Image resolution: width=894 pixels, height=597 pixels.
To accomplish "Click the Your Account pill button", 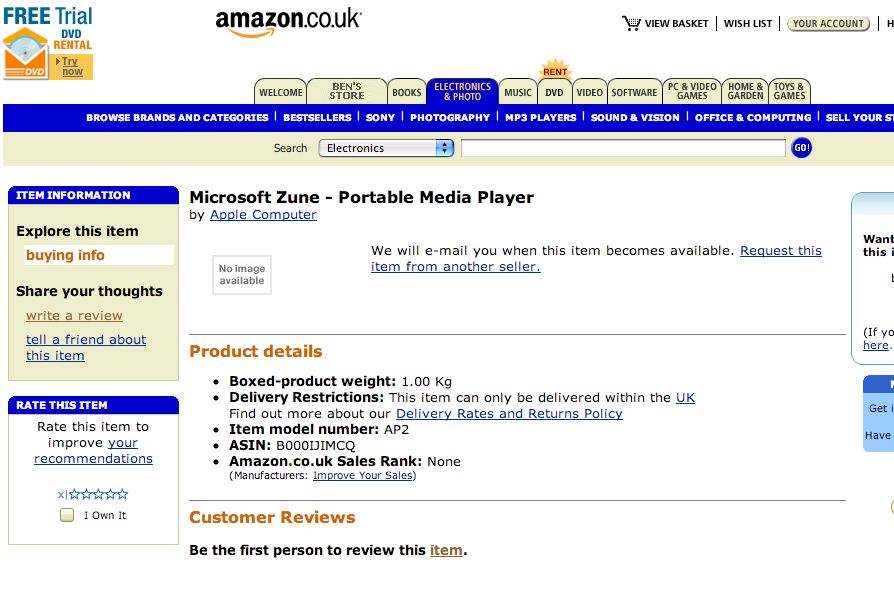I will 828,23.
